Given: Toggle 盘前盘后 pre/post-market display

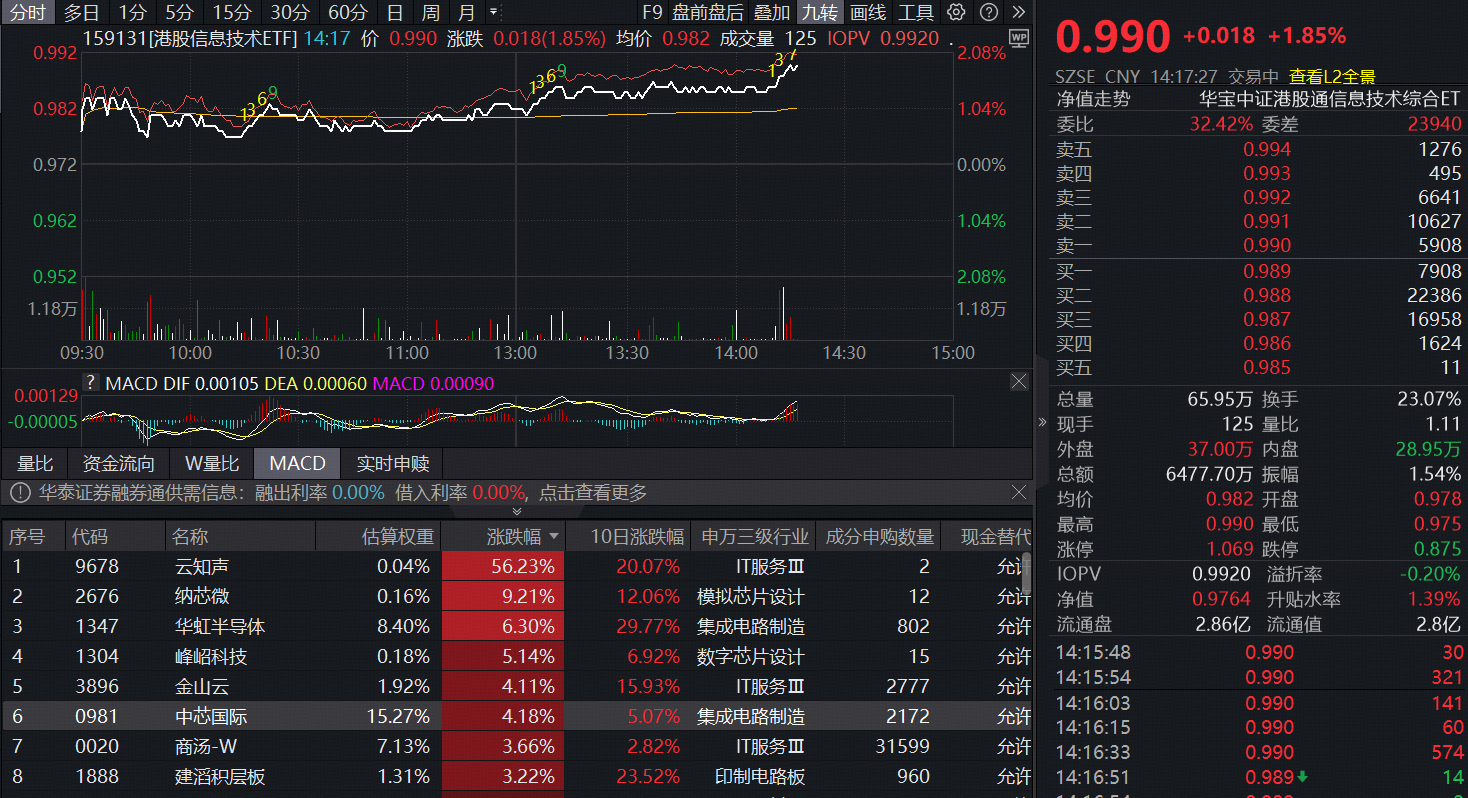Looking at the screenshot, I should pos(708,13).
